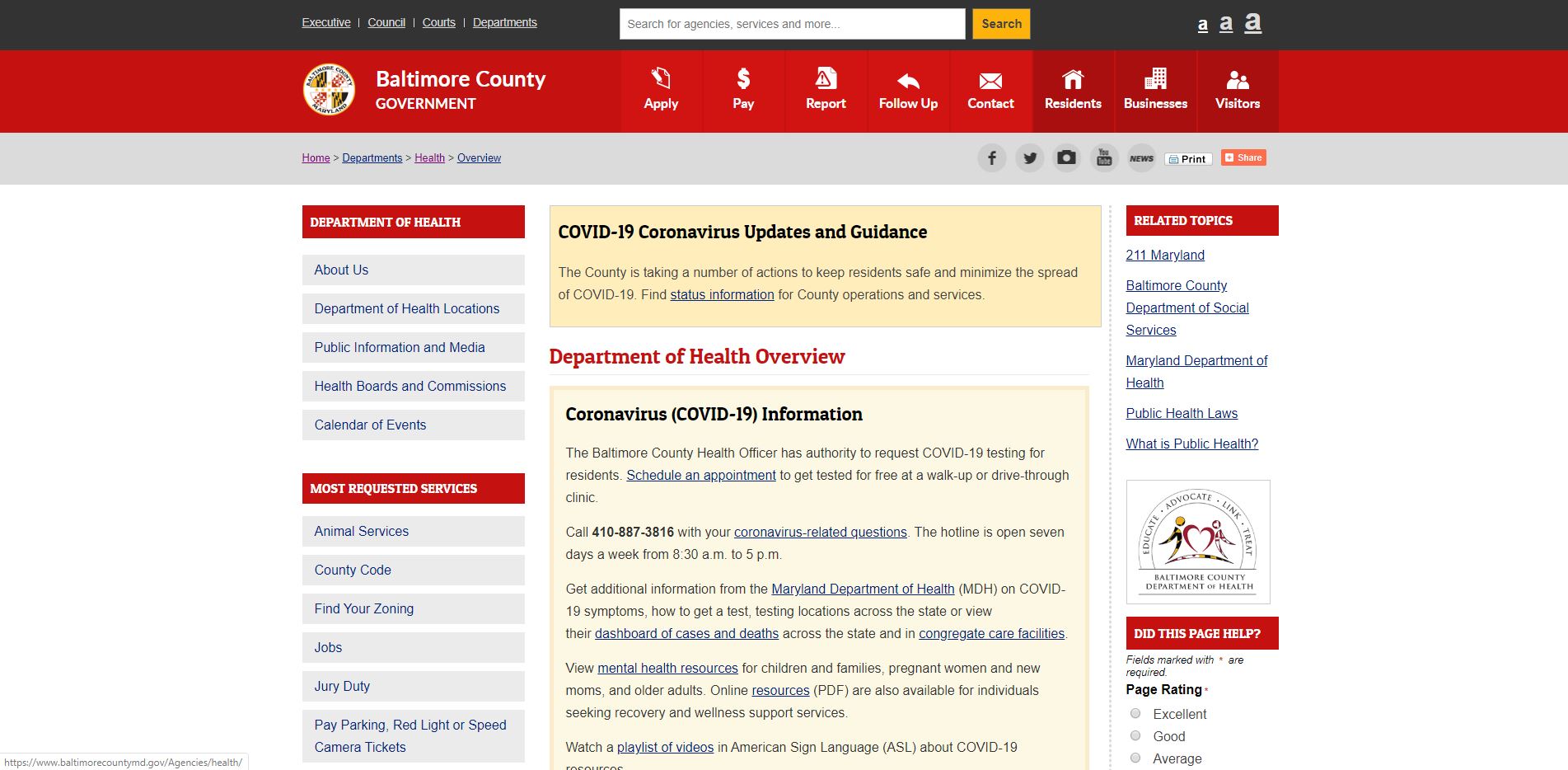Click the Department of Health logo image

[1198, 542]
